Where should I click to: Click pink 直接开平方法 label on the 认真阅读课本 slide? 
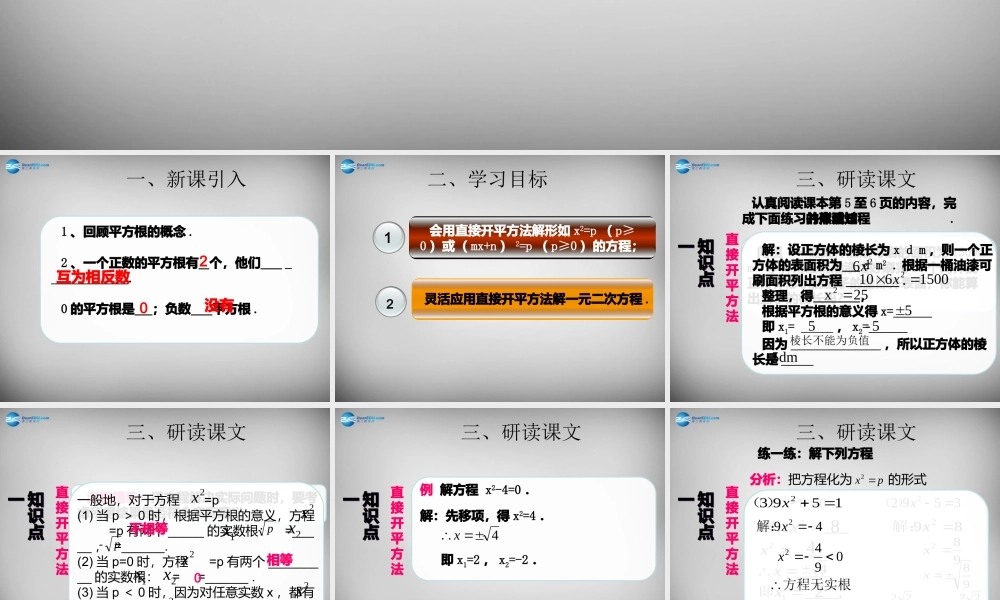click(x=732, y=277)
